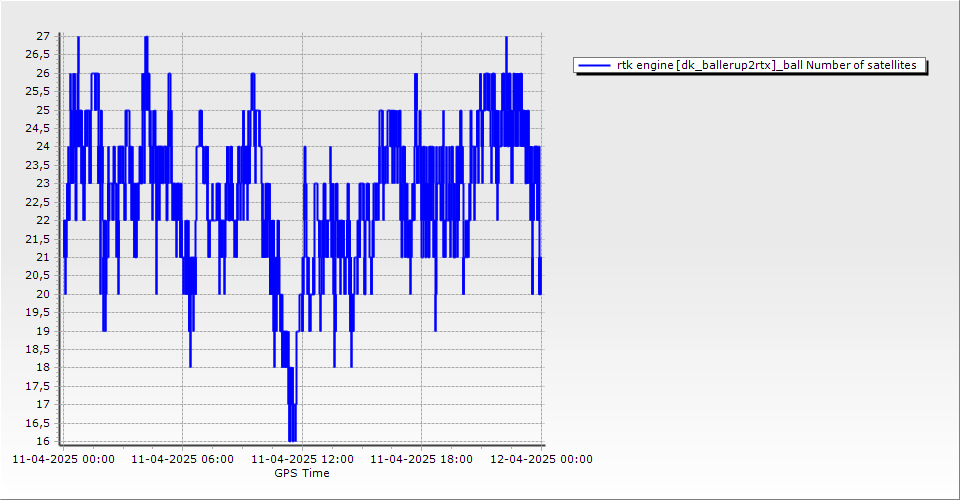Click the GPS Time axis title
This screenshot has height=500, width=960.
point(302,473)
